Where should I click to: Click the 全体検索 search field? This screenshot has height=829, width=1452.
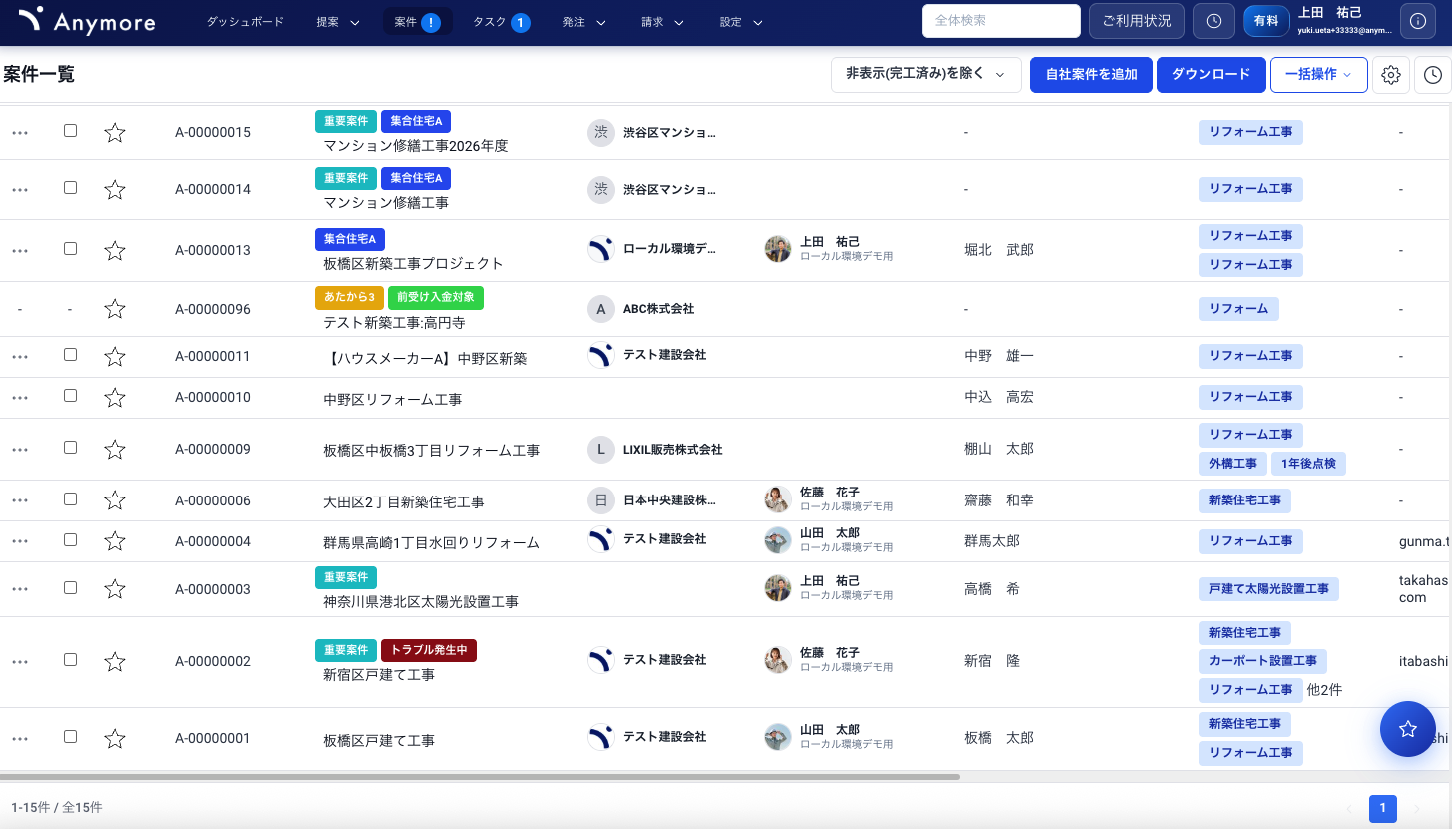click(1000, 20)
